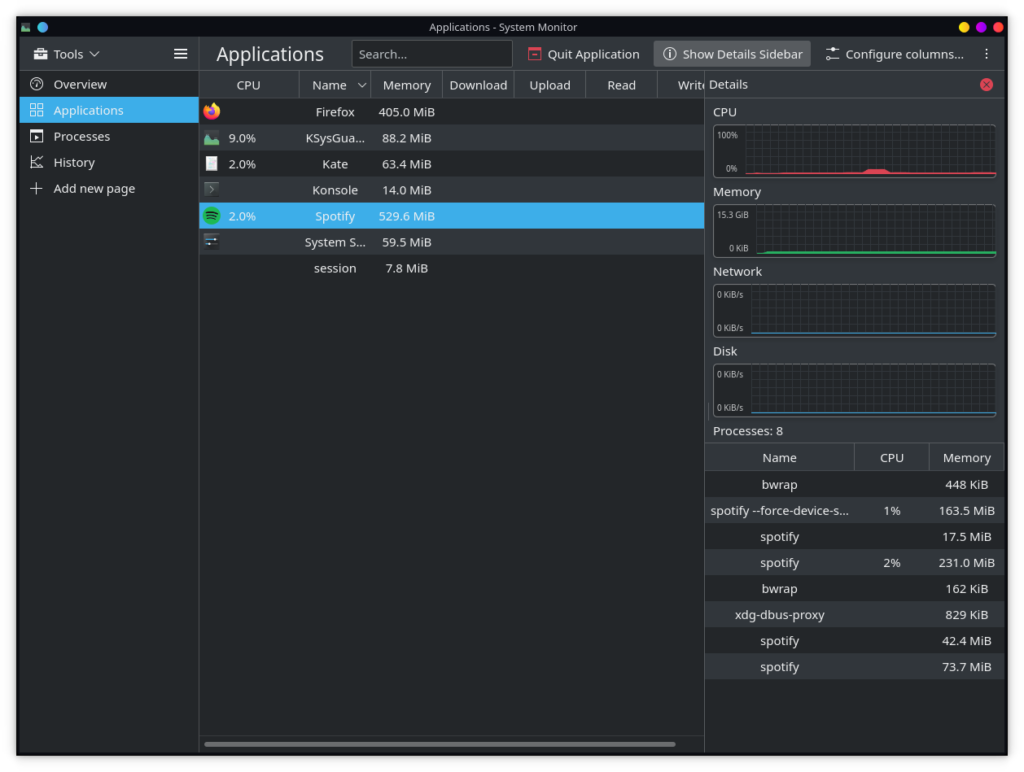Select the session row
The width and height of the screenshot is (1024, 772).
pyautogui.click(x=451, y=268)
